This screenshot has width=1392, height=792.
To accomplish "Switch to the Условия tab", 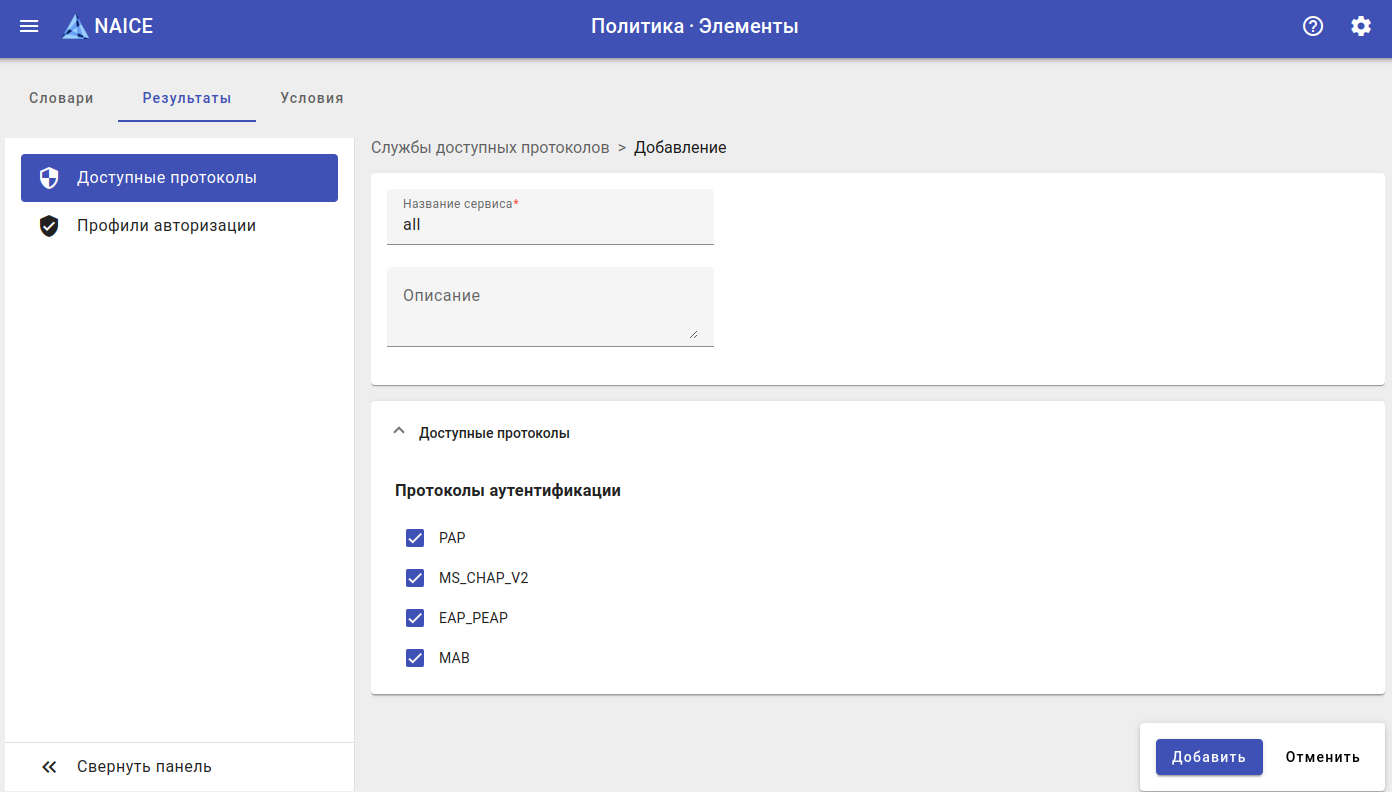I will (312, 98).
